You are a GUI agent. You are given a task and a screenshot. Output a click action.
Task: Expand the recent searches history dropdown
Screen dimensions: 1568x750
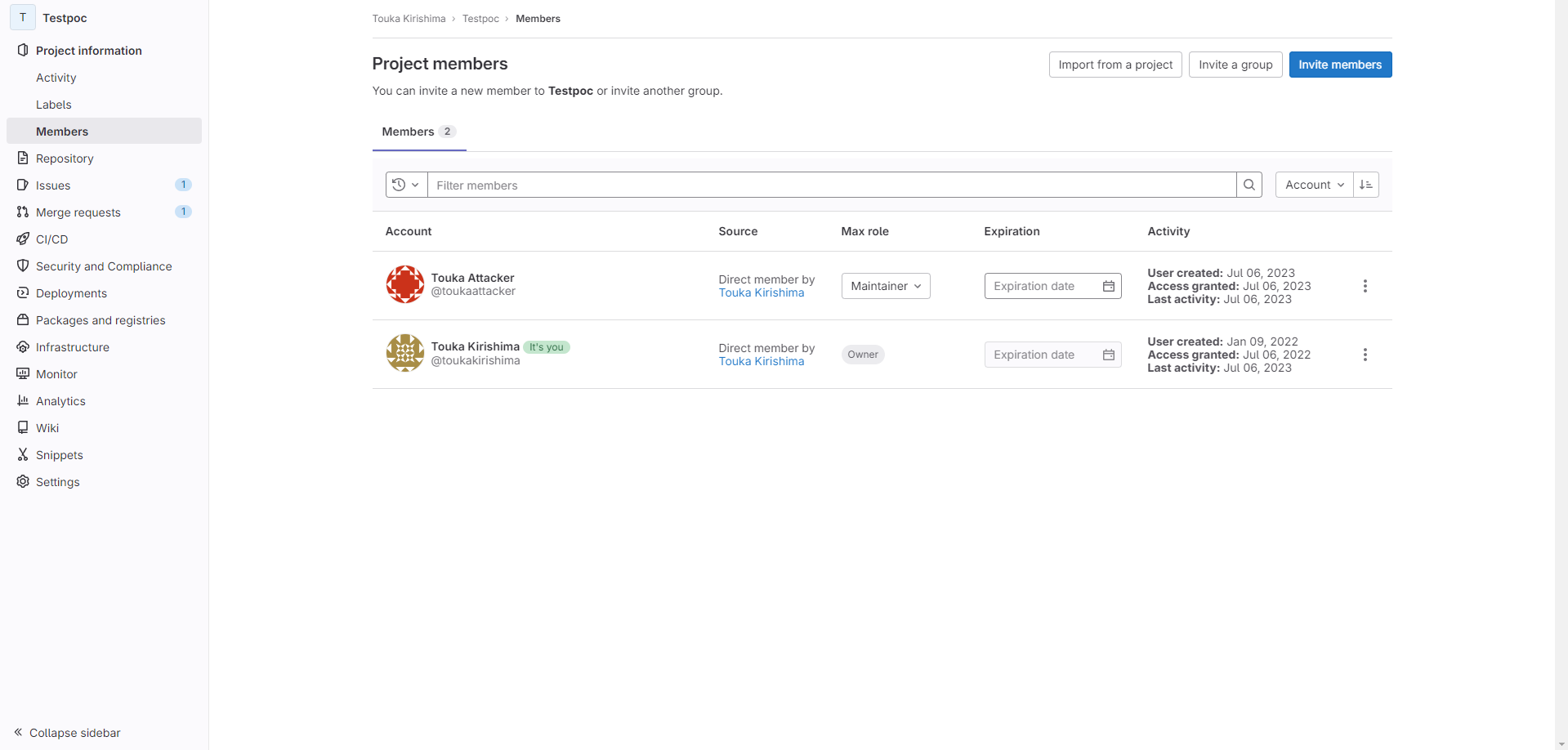click(406, 185)
